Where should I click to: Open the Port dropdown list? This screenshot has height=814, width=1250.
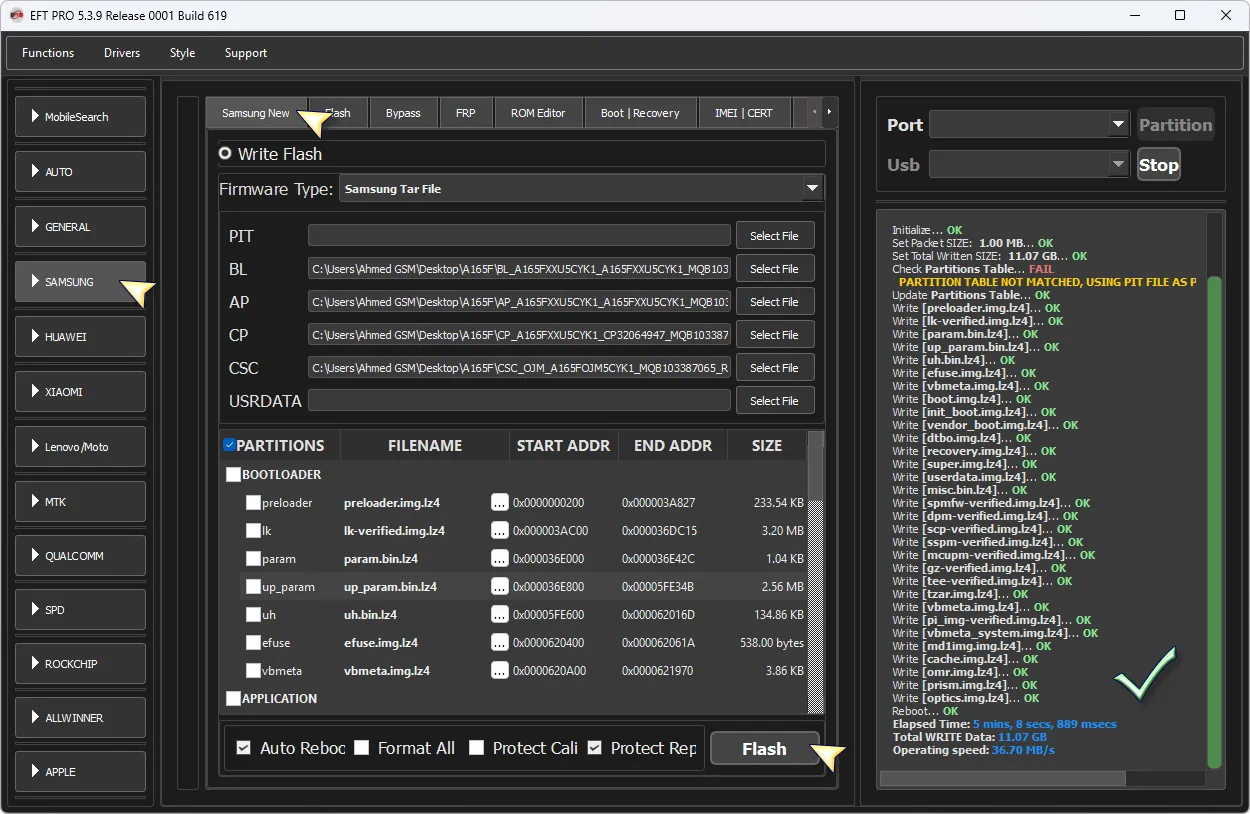pos(1118,125)
